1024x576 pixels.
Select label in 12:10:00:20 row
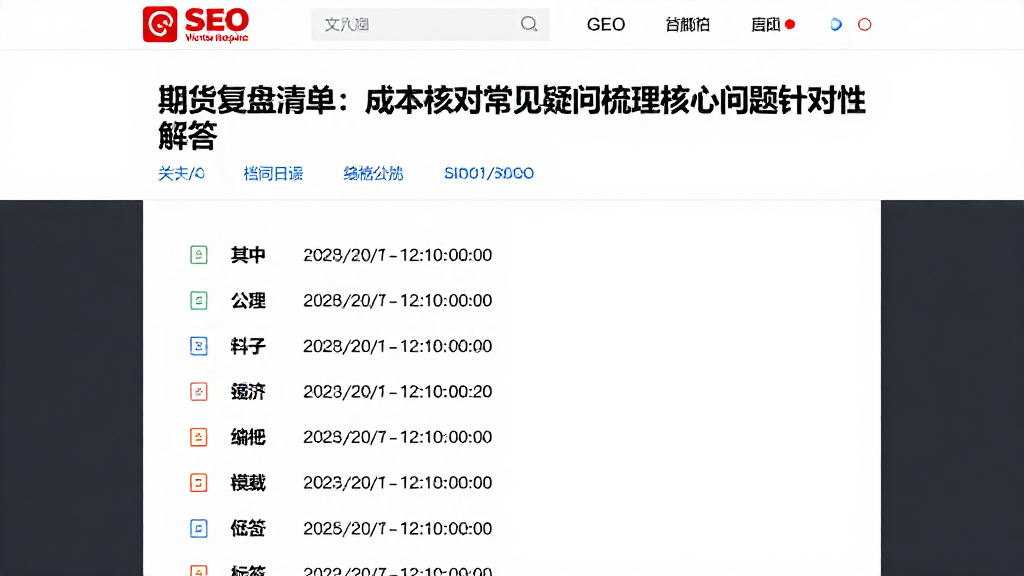click(248, 391)
